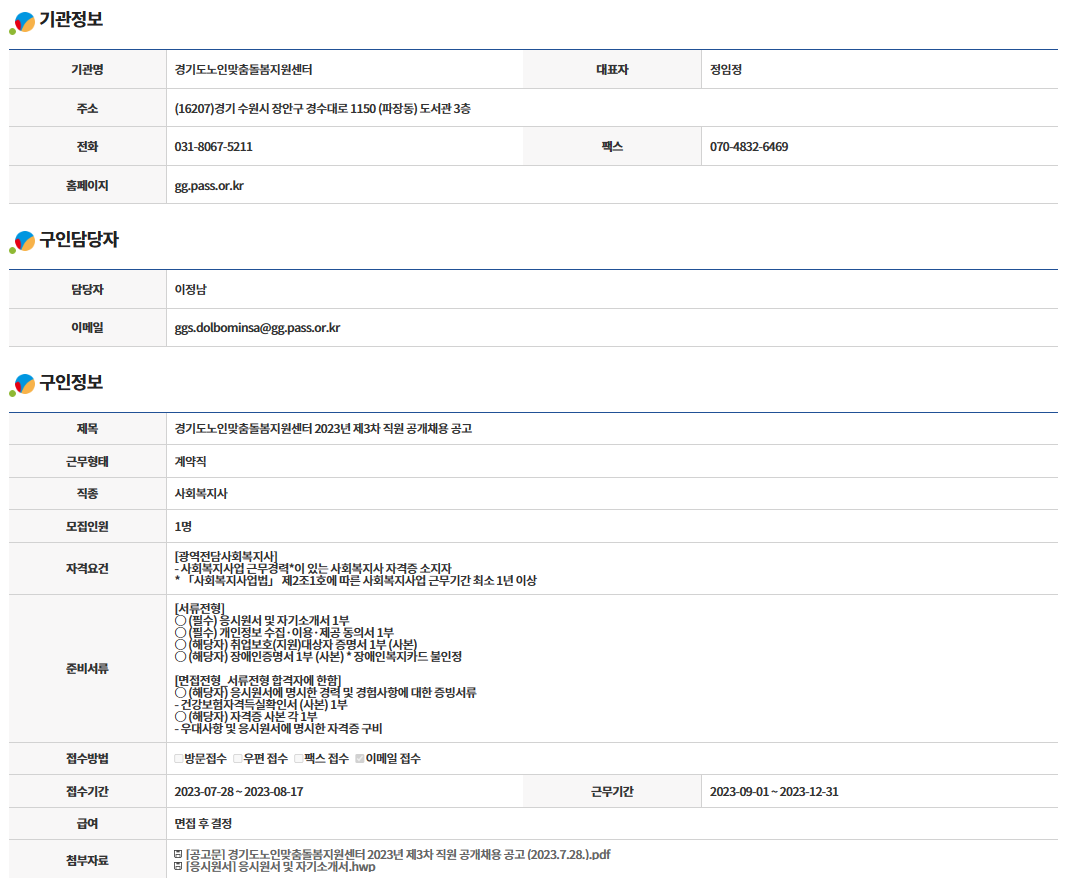Viewport: 1078px width, 878px height.
Task: Uncheck the 이메일 접수 checkbox
Action: [360, 758]
